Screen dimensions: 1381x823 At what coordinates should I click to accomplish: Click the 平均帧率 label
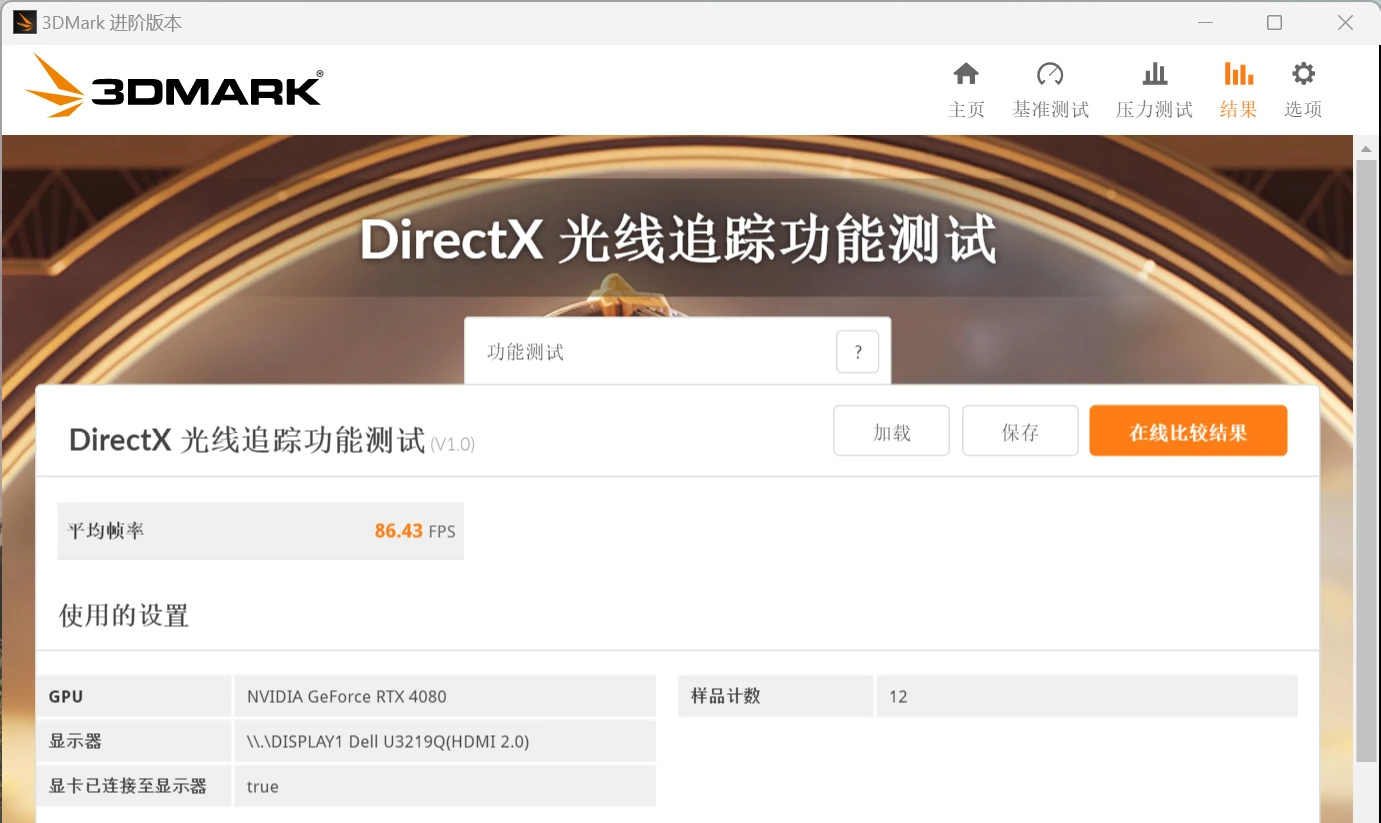click(106, 531)
